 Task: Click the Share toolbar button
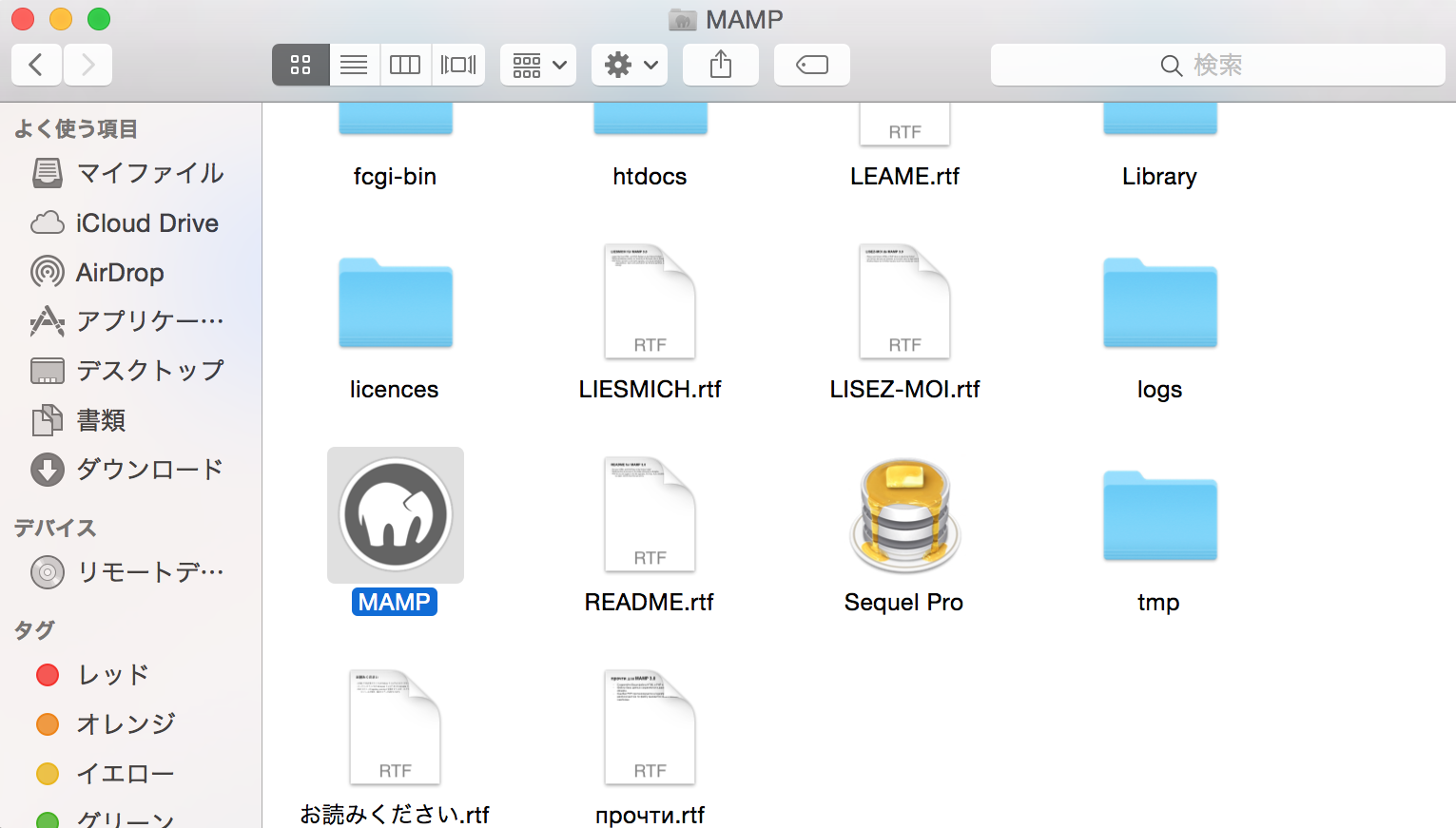(x=721, y=65)
